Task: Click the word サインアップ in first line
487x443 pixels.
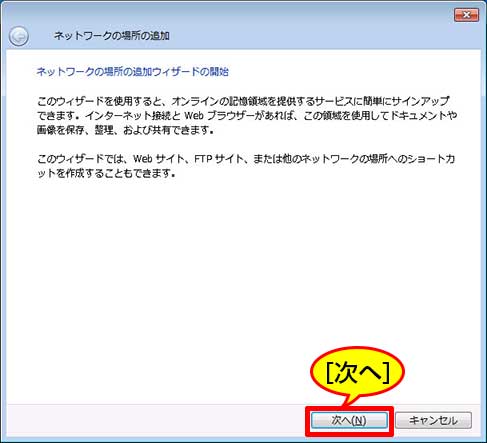Action: click(420, 101)
